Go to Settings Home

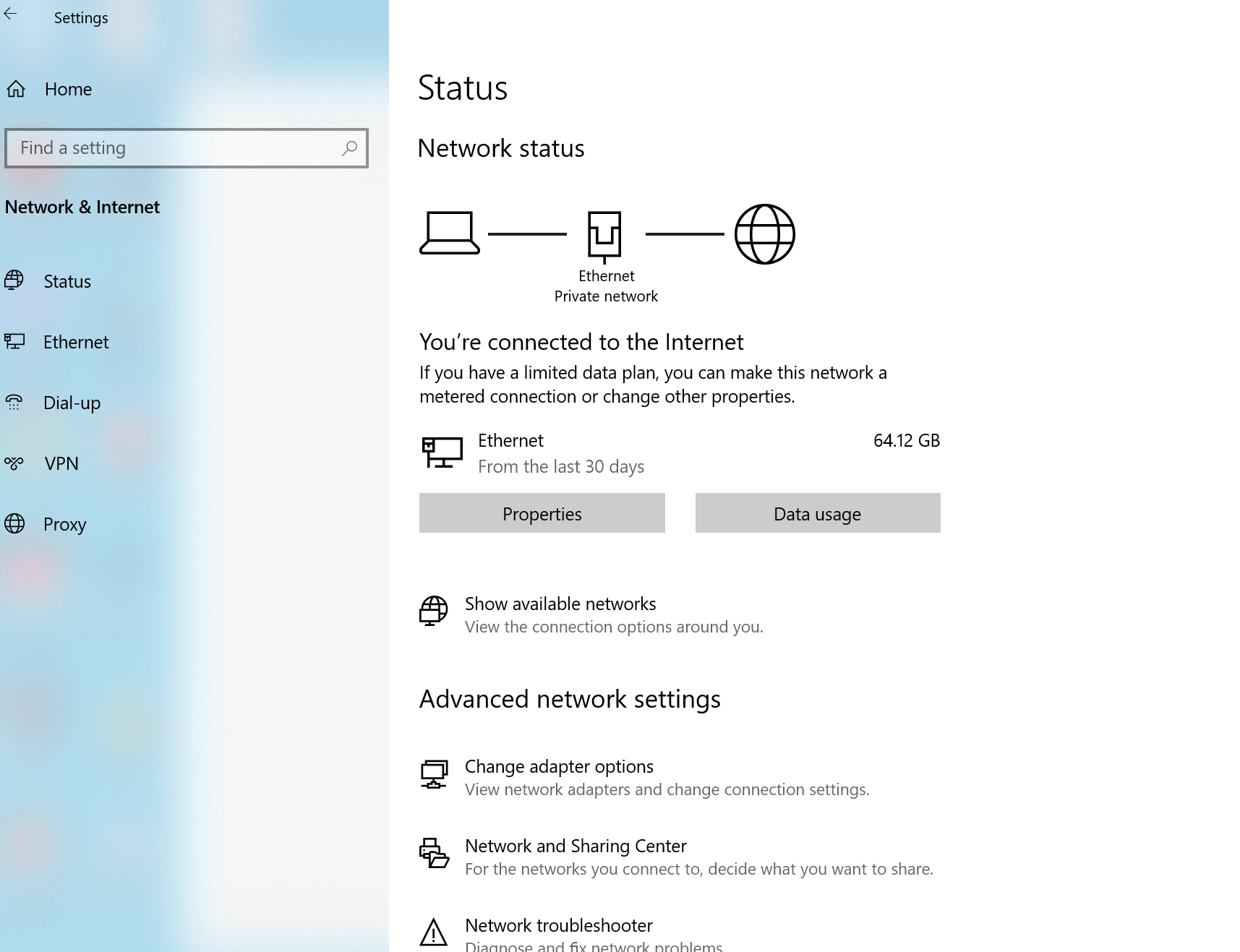tap(68, 89)
